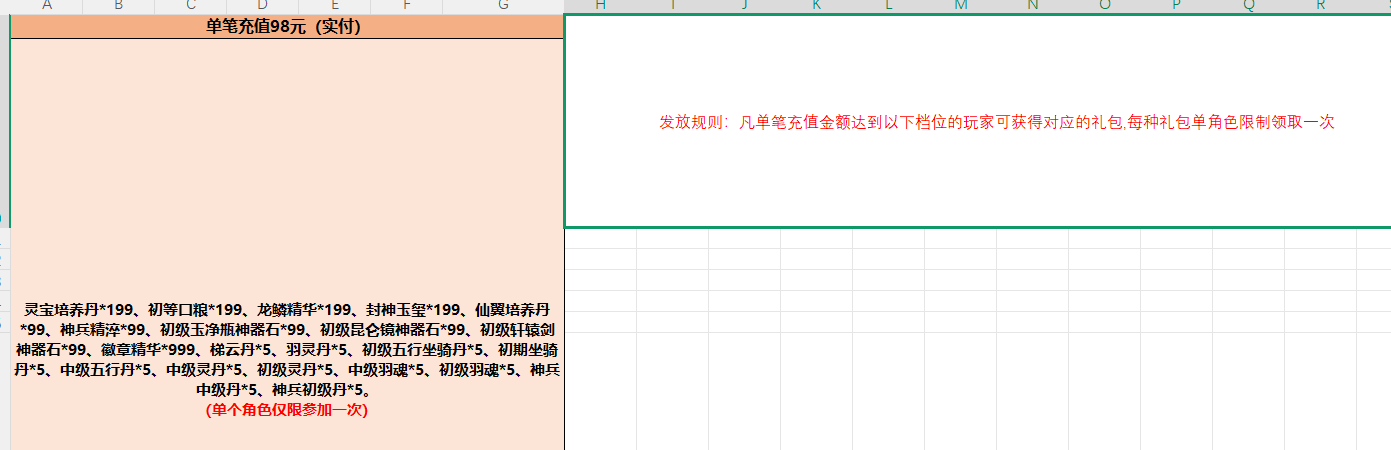Select column M header

[x=961, y=6]
